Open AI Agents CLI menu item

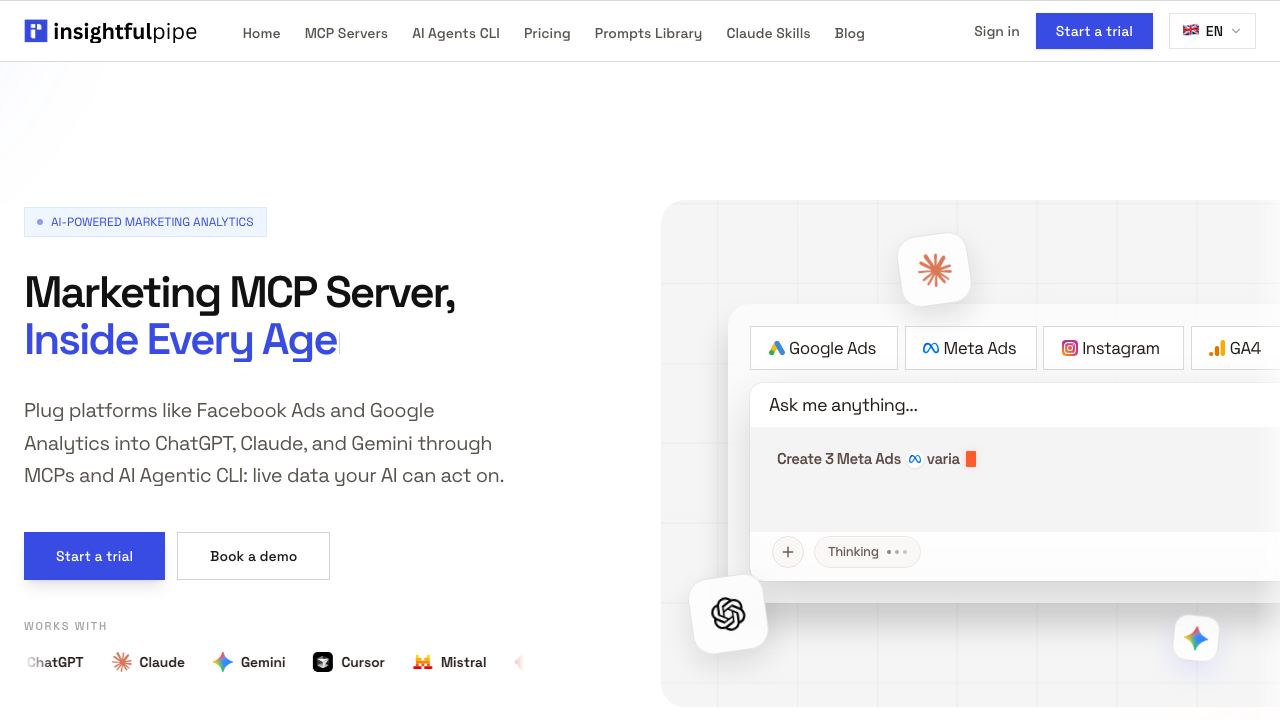coord(456,33)
